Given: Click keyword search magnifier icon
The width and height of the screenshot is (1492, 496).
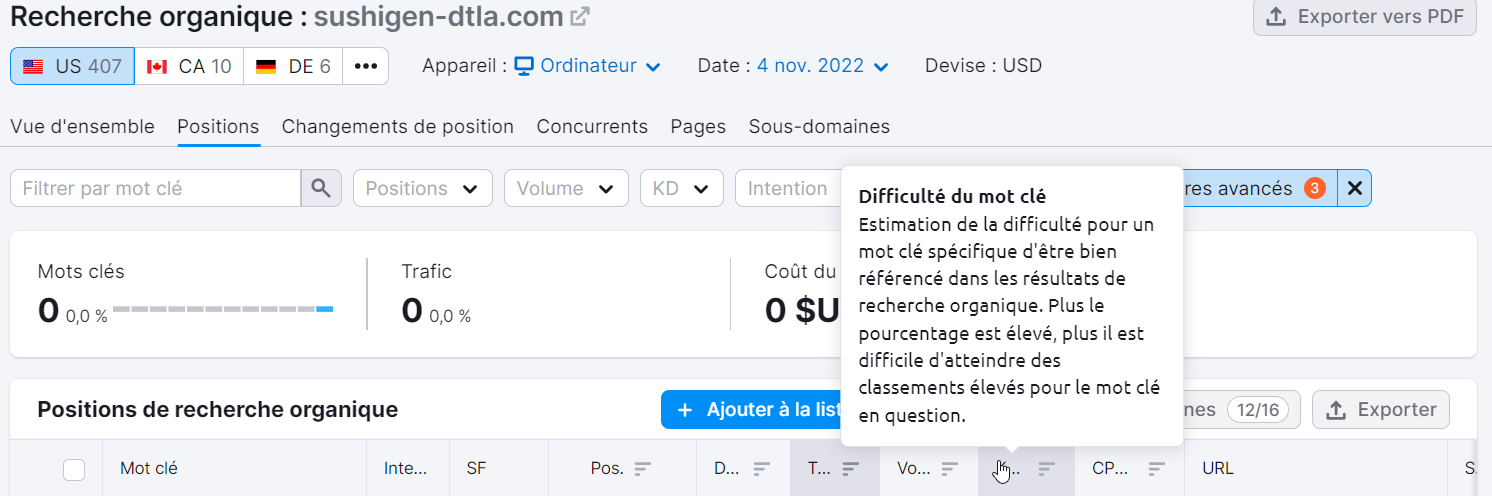Looking at the screenshot, I should (x=321, y=188).
